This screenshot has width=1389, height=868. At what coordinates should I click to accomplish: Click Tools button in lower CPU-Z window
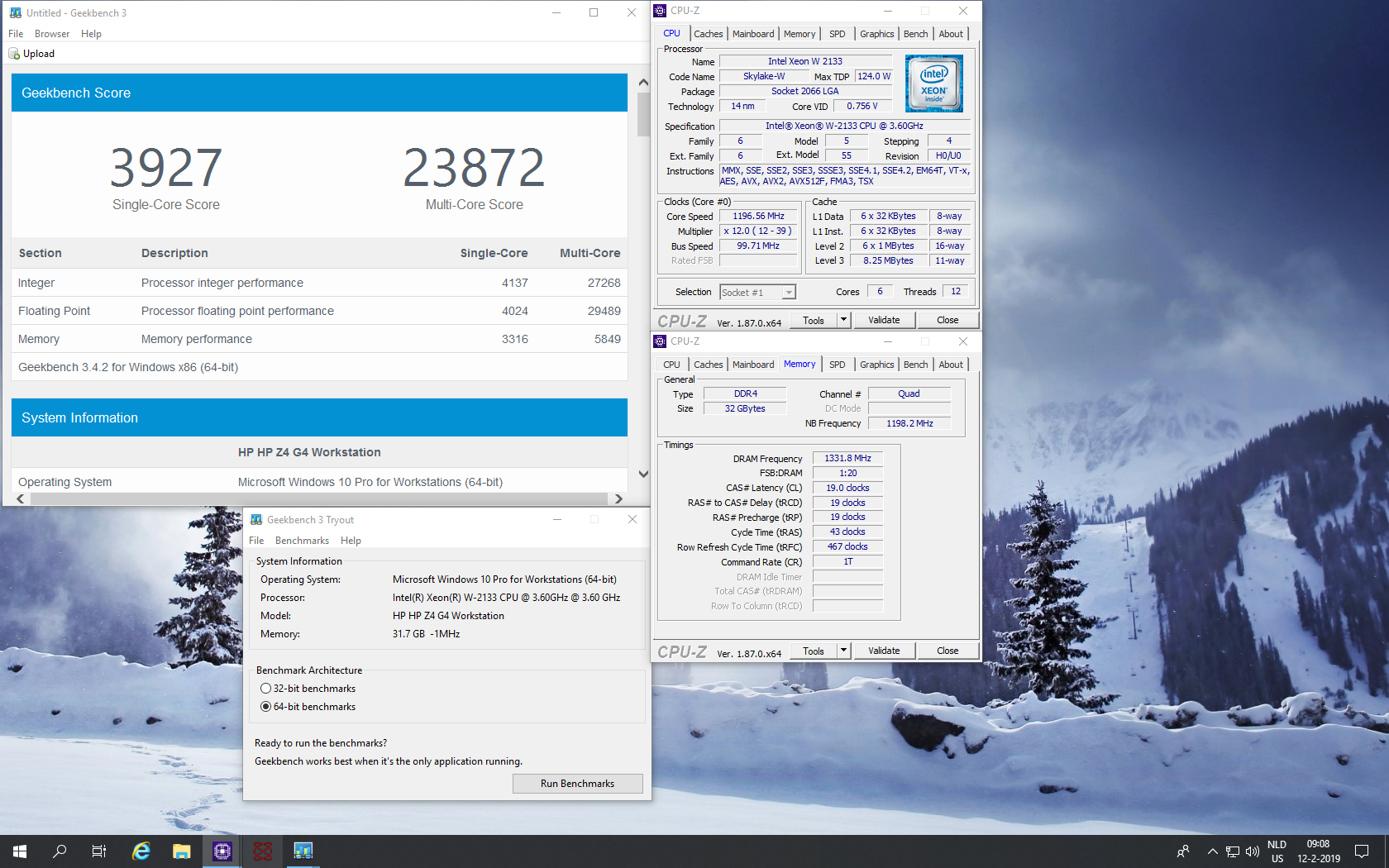coord(814,651)
